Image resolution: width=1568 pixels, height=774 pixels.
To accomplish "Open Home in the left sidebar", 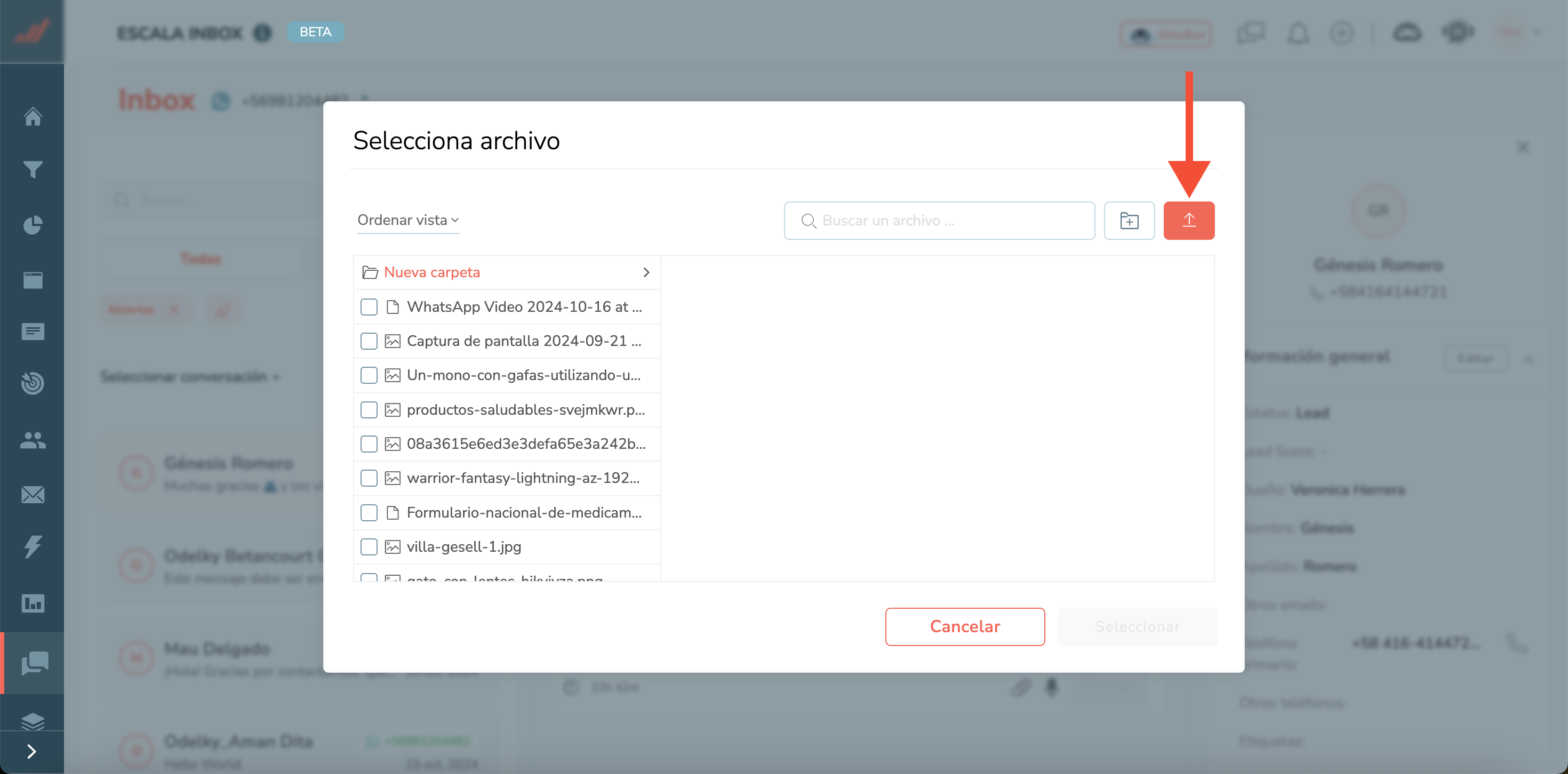I will 32,116.
